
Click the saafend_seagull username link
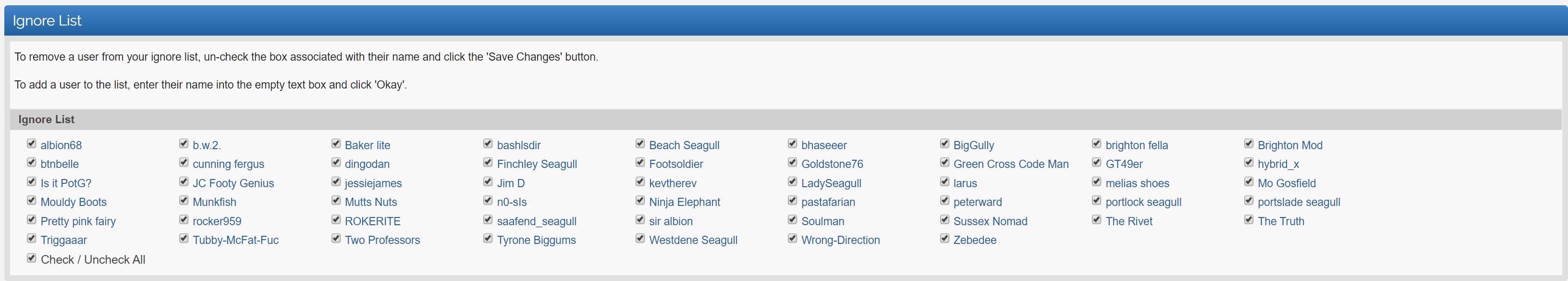pos(536,221)
